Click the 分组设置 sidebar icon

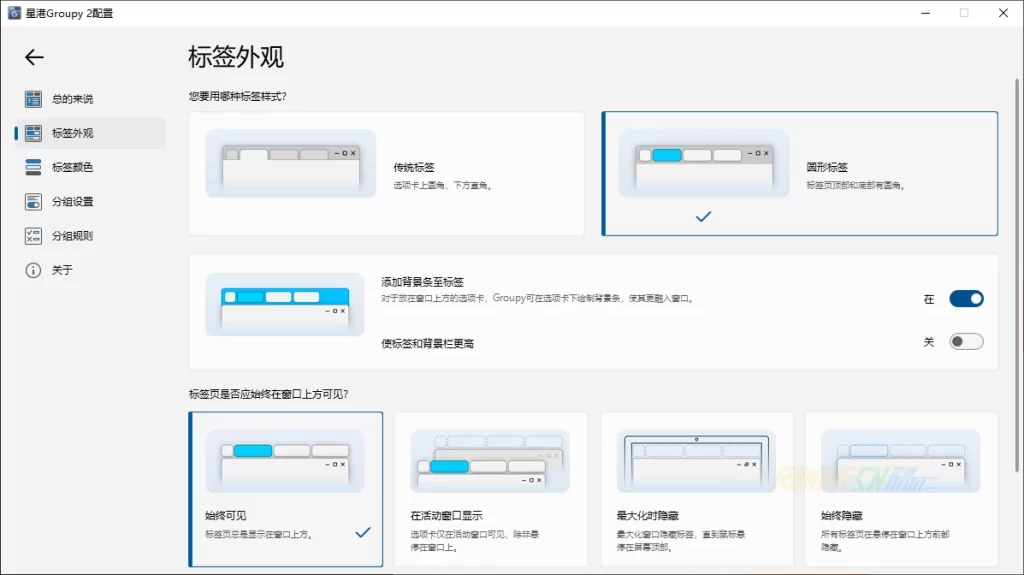tap(33, 202)
